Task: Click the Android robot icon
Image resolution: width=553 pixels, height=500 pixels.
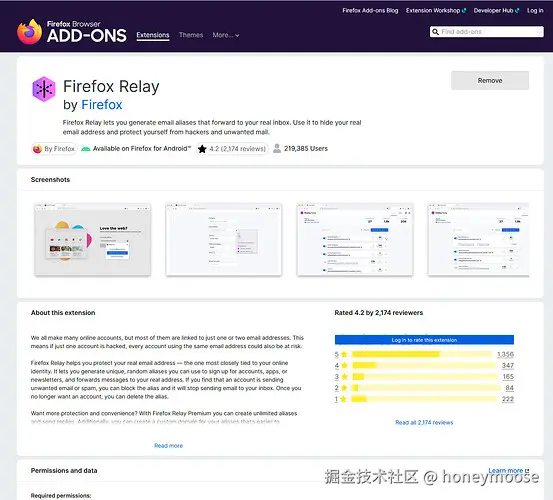Action: (86, 149)
